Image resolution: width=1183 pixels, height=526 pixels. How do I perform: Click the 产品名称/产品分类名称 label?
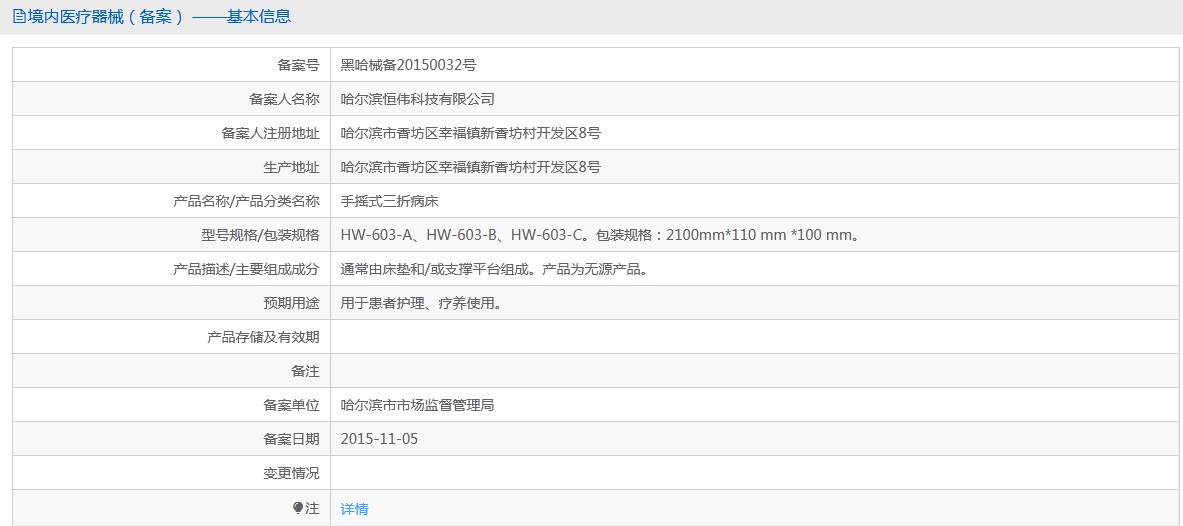pos(247,201)
